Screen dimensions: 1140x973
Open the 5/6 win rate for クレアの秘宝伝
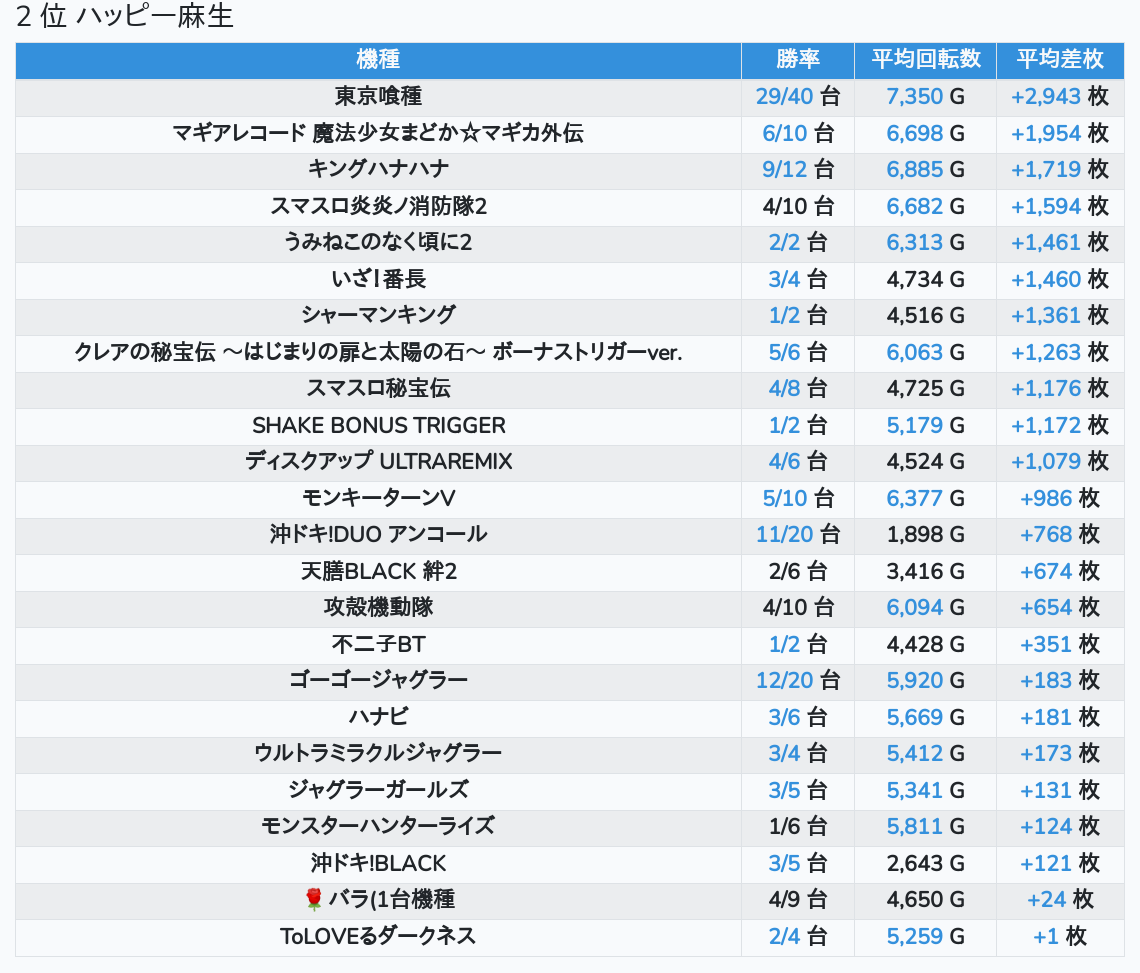point(784,352)
